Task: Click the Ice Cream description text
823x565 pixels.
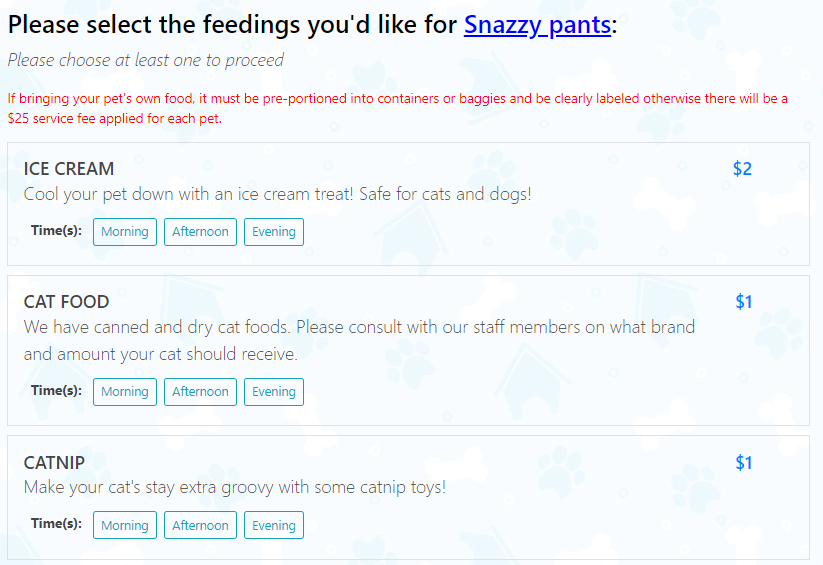Action: (278, 194)
